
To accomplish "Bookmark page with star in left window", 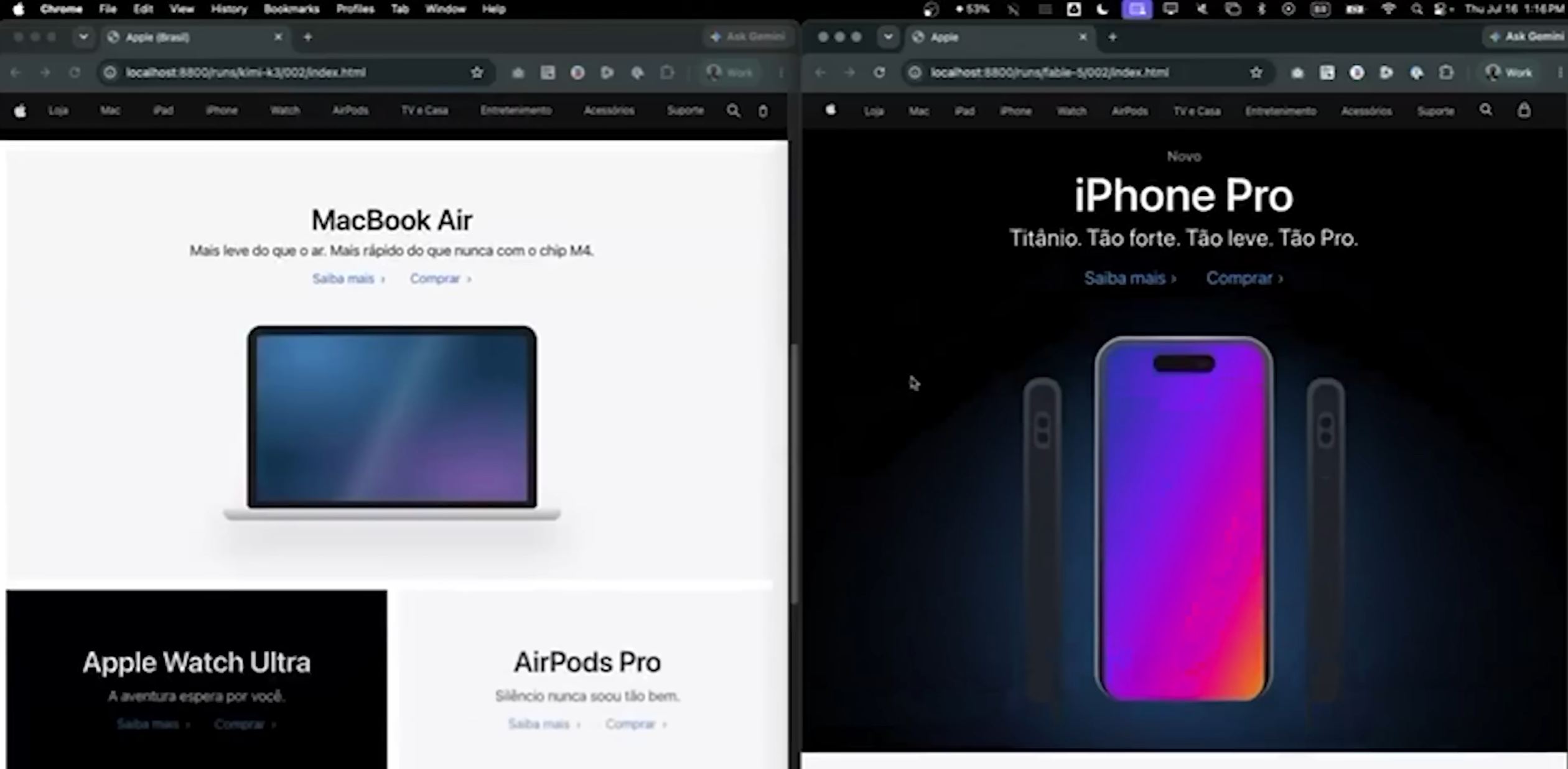I will click(477, 73).
